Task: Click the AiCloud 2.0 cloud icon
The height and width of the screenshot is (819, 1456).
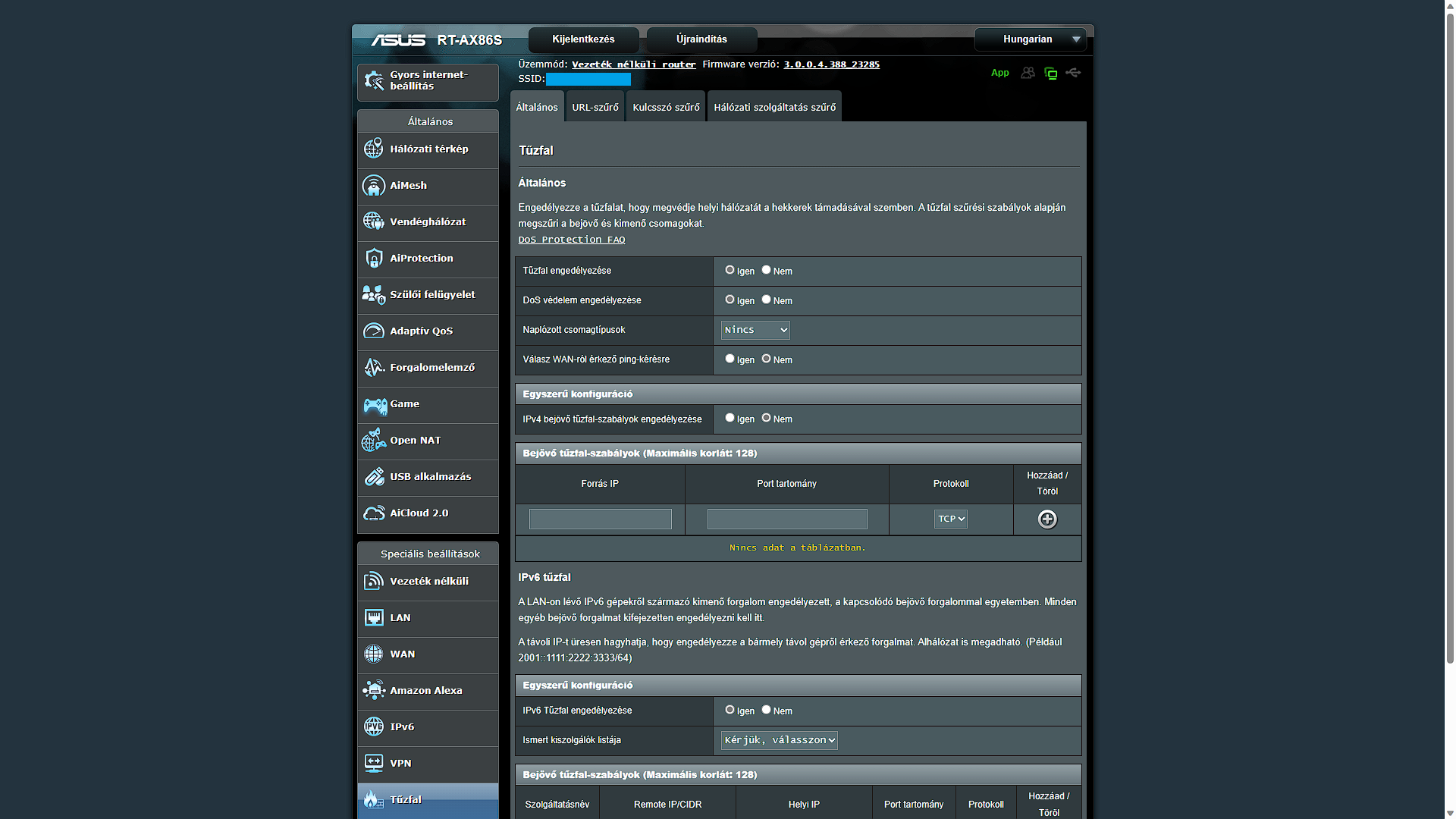Action: pos(373,513)
